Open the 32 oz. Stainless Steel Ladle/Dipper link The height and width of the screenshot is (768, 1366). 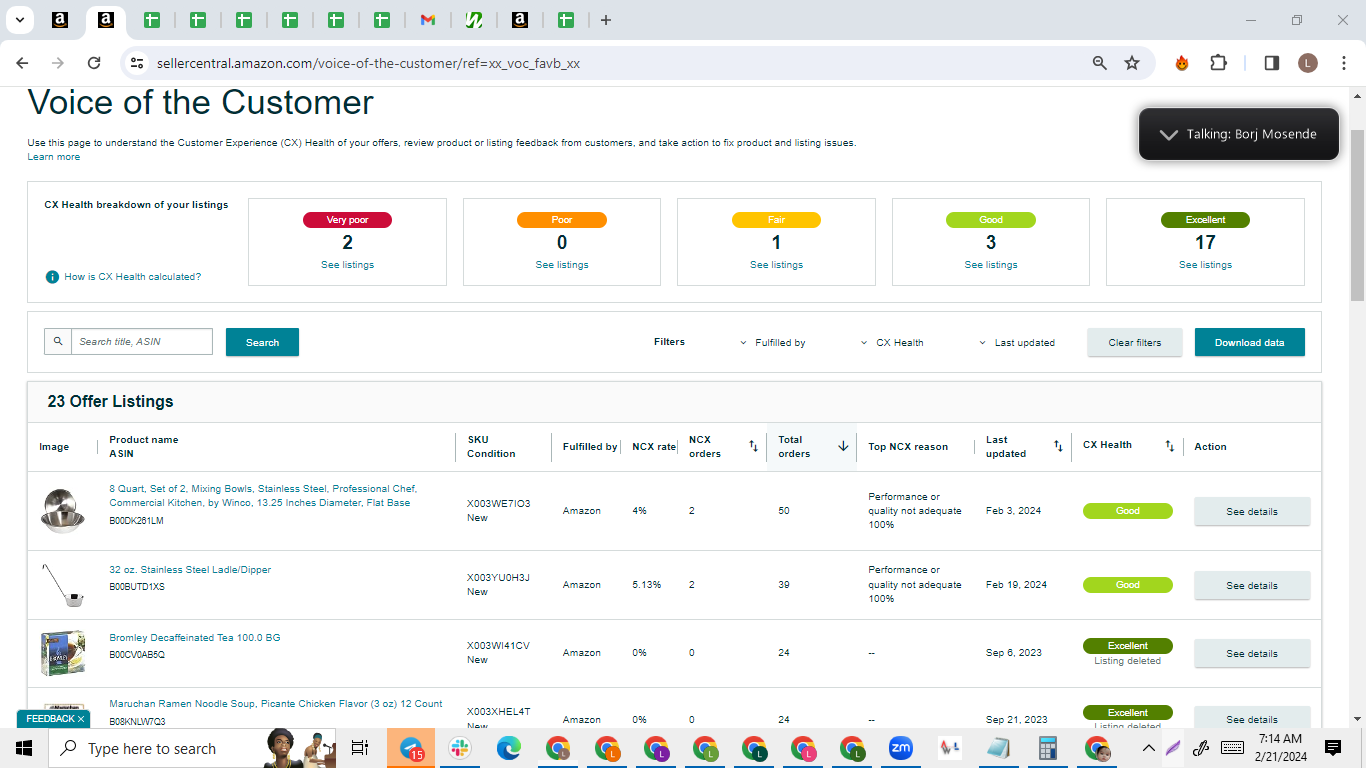(190, 570)
